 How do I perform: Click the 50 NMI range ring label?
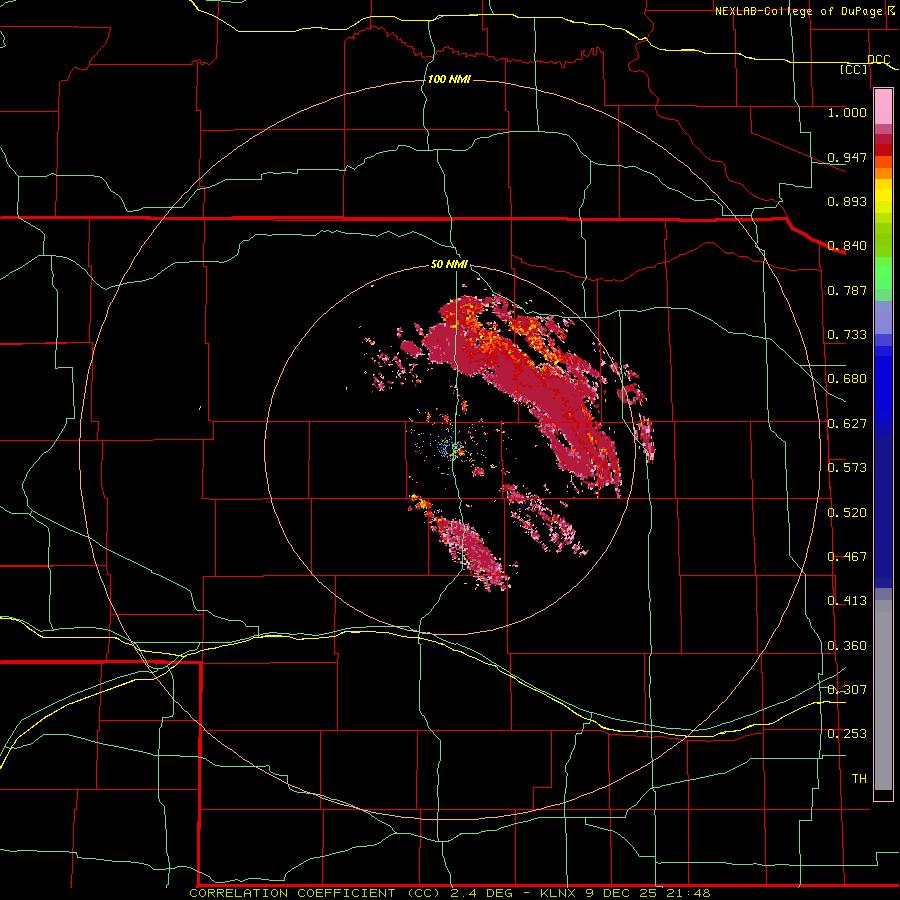click(449, 265)
